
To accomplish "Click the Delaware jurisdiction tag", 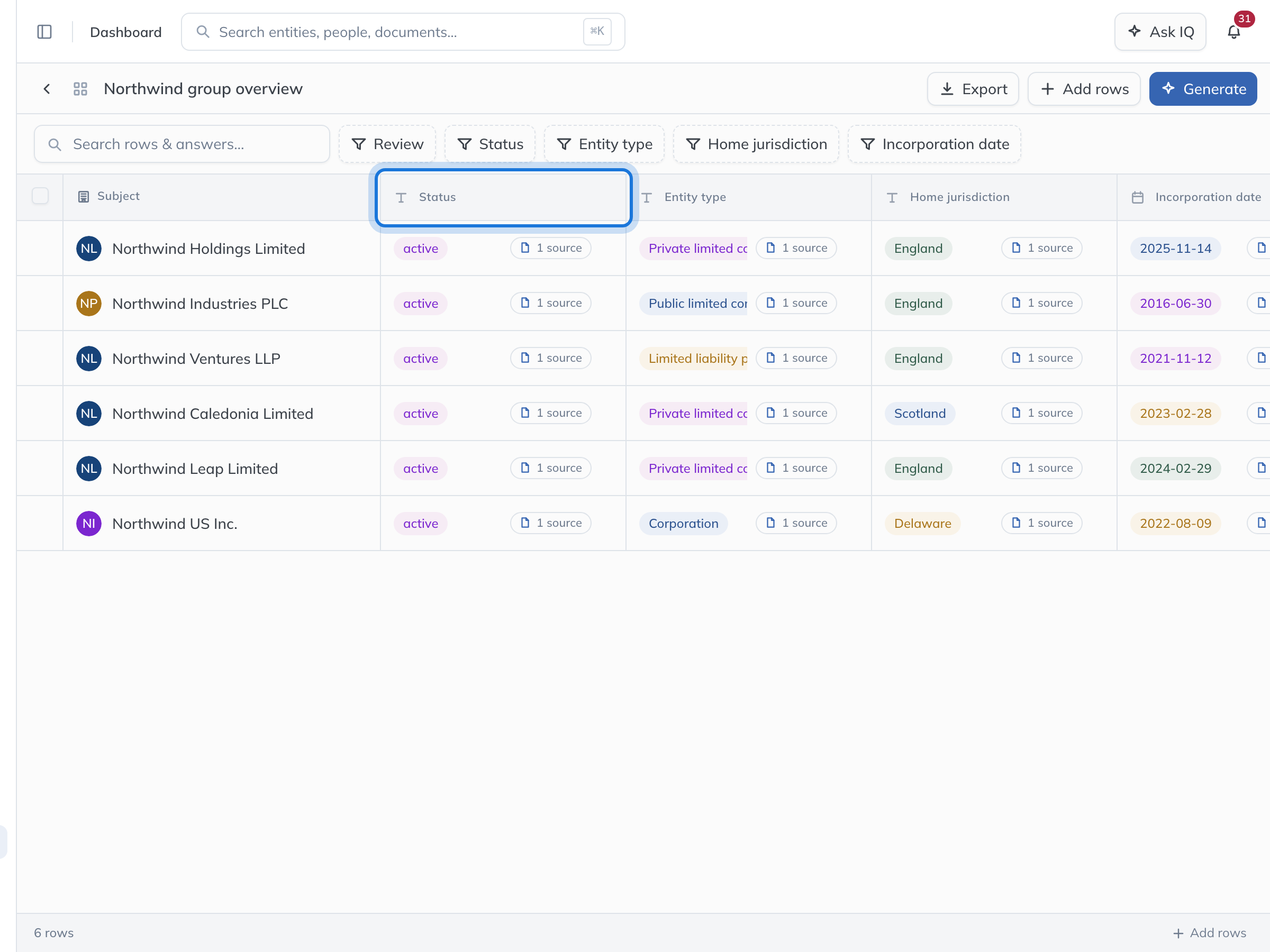I will (923, 524).
